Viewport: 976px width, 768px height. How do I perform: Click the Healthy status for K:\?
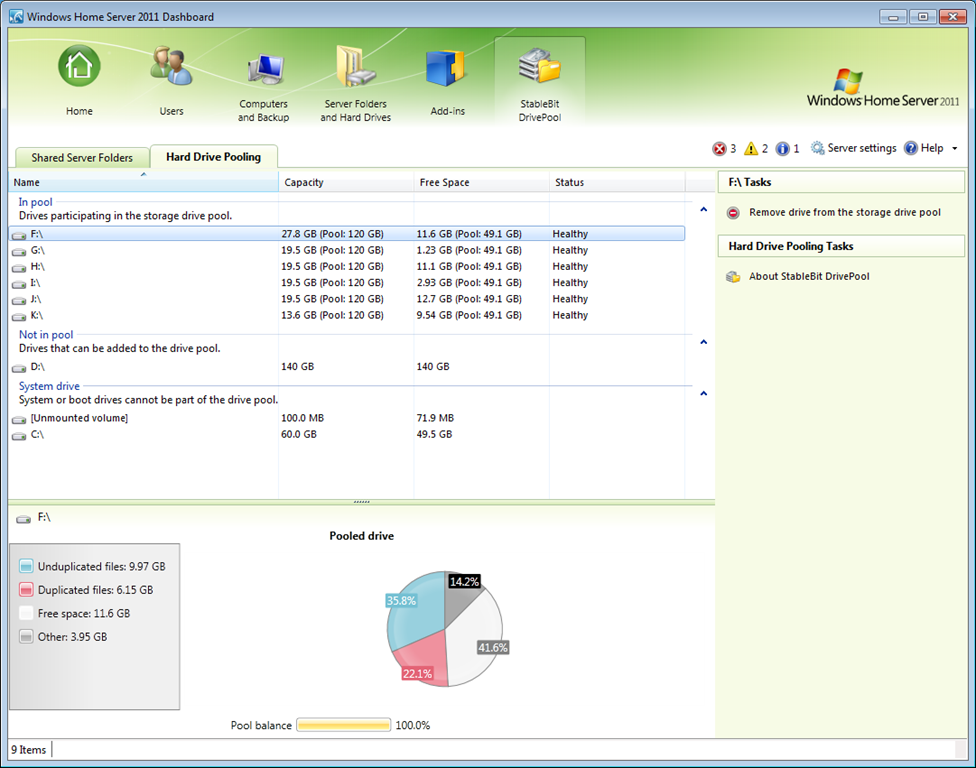[x=570, y=315]
